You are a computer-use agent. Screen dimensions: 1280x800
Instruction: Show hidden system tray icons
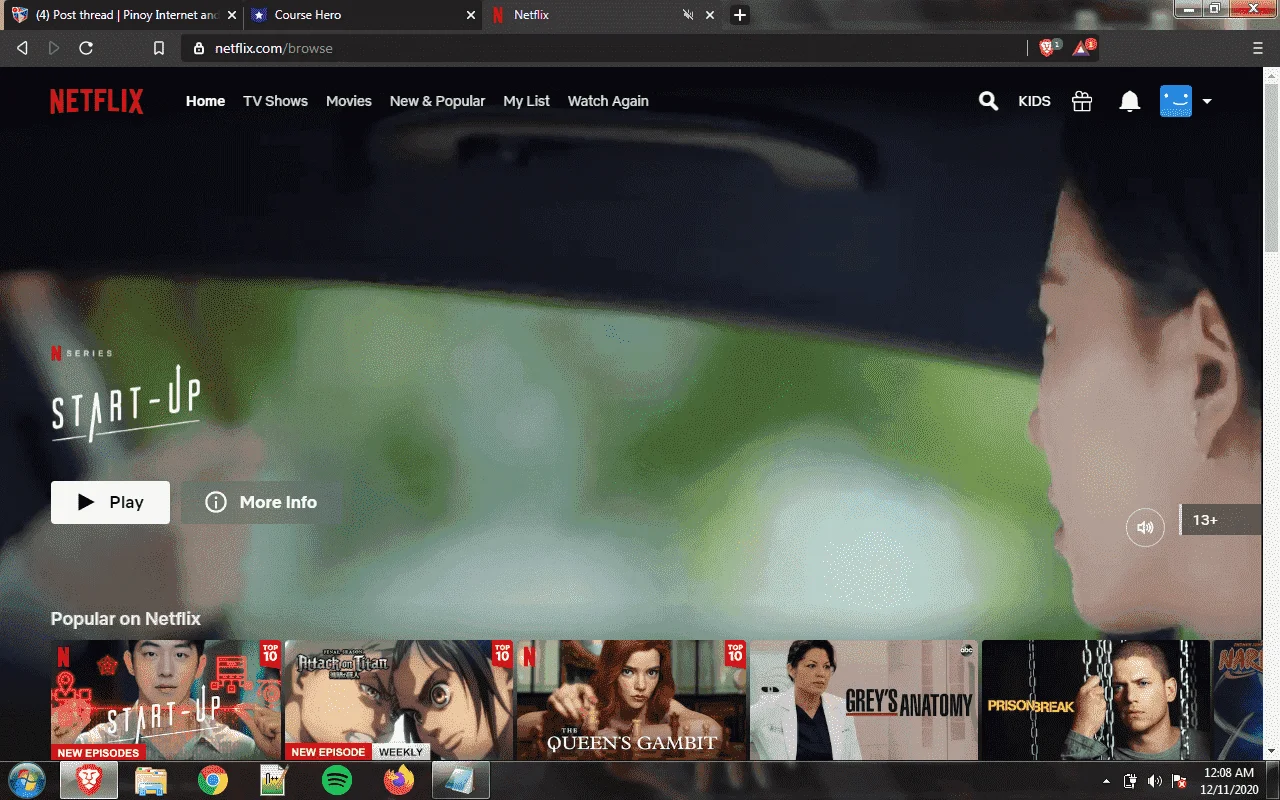[1106, 781]
